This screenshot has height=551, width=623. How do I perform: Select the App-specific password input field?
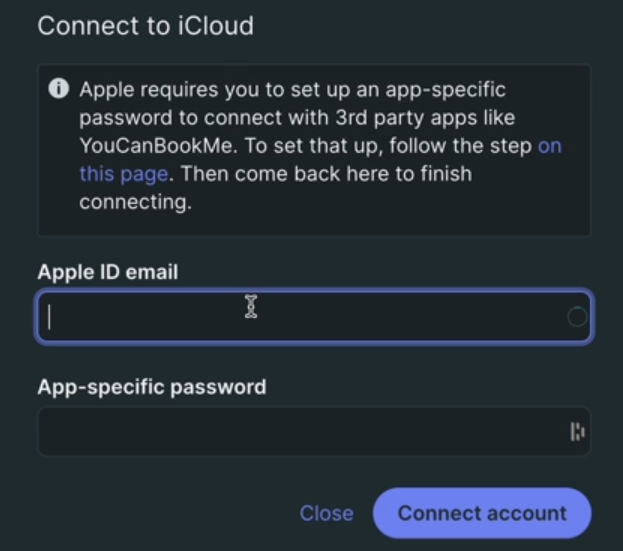tap(300, 432)
